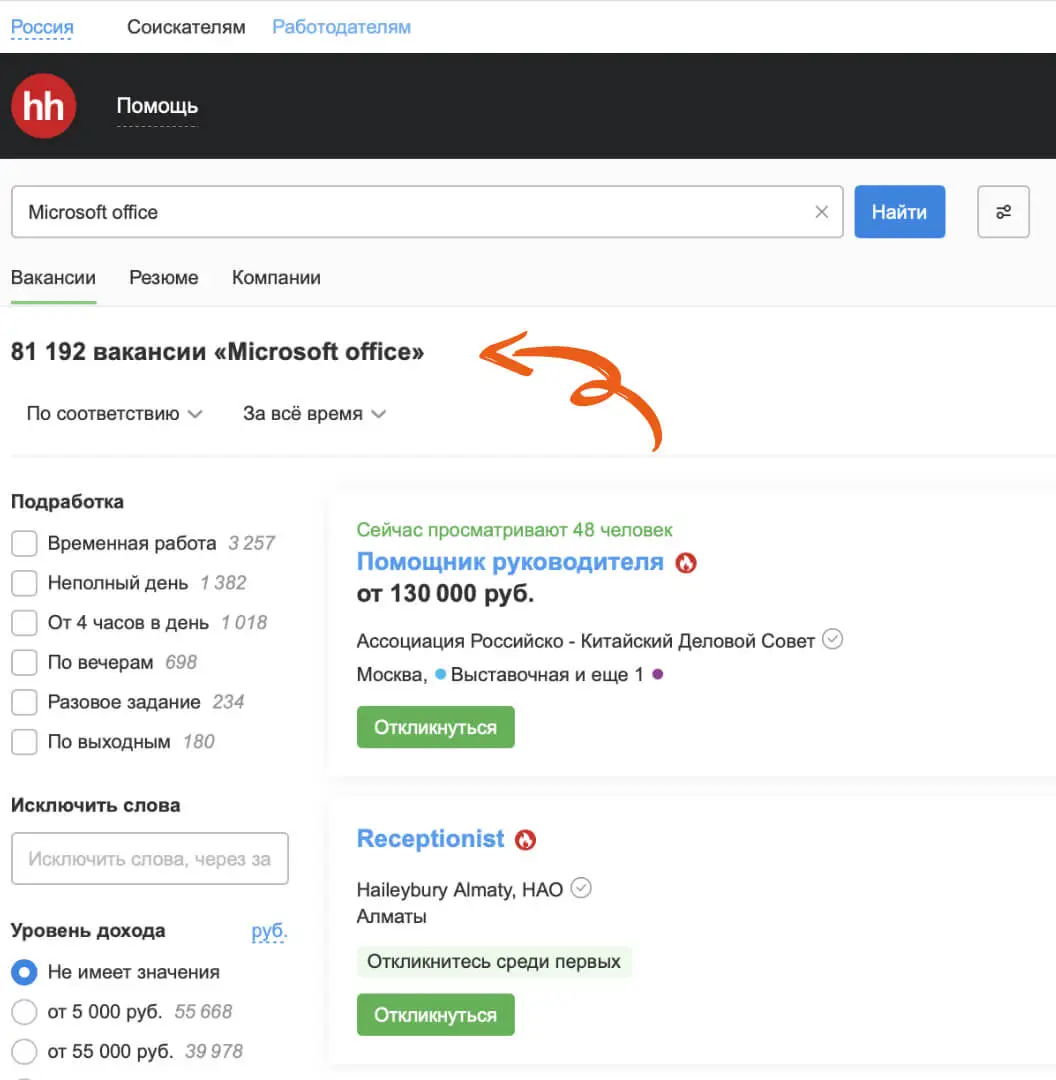Tick the По выходным checkbox
The width and height of the screenshot is (1056, 1080).
(24, 742)
